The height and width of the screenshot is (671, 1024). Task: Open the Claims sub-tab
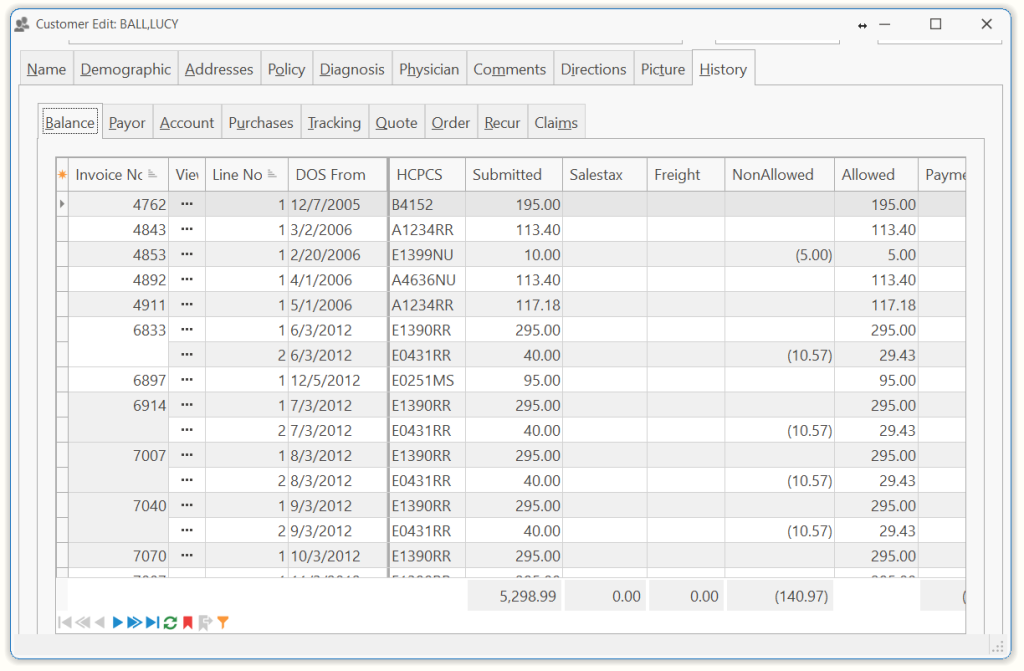click(556, 123)
